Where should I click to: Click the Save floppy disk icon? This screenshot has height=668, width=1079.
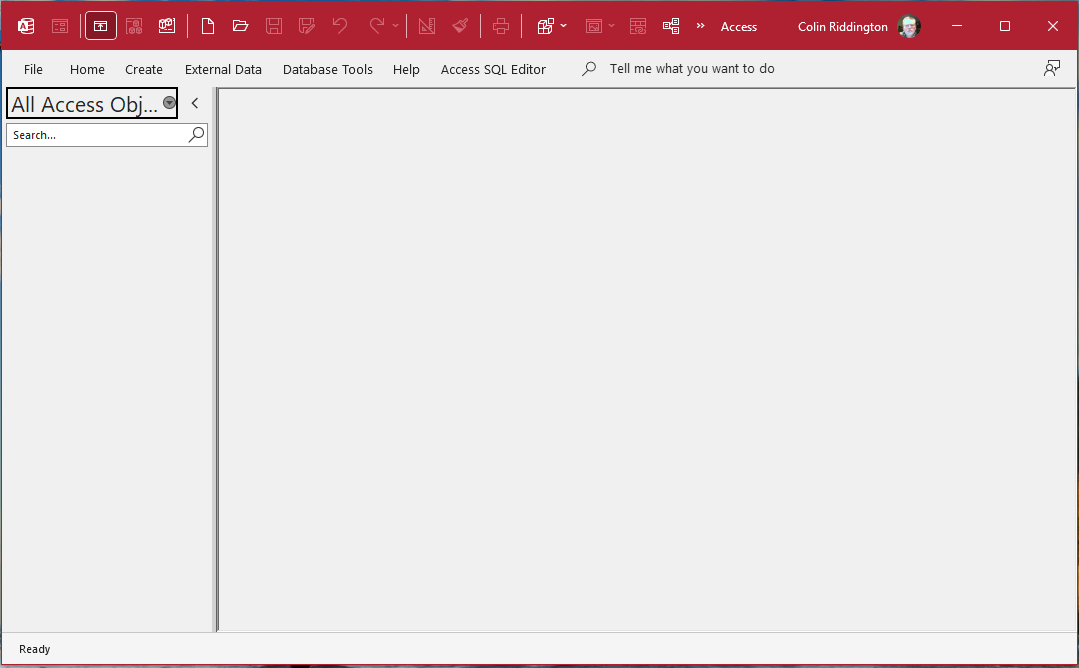point(274,26)
